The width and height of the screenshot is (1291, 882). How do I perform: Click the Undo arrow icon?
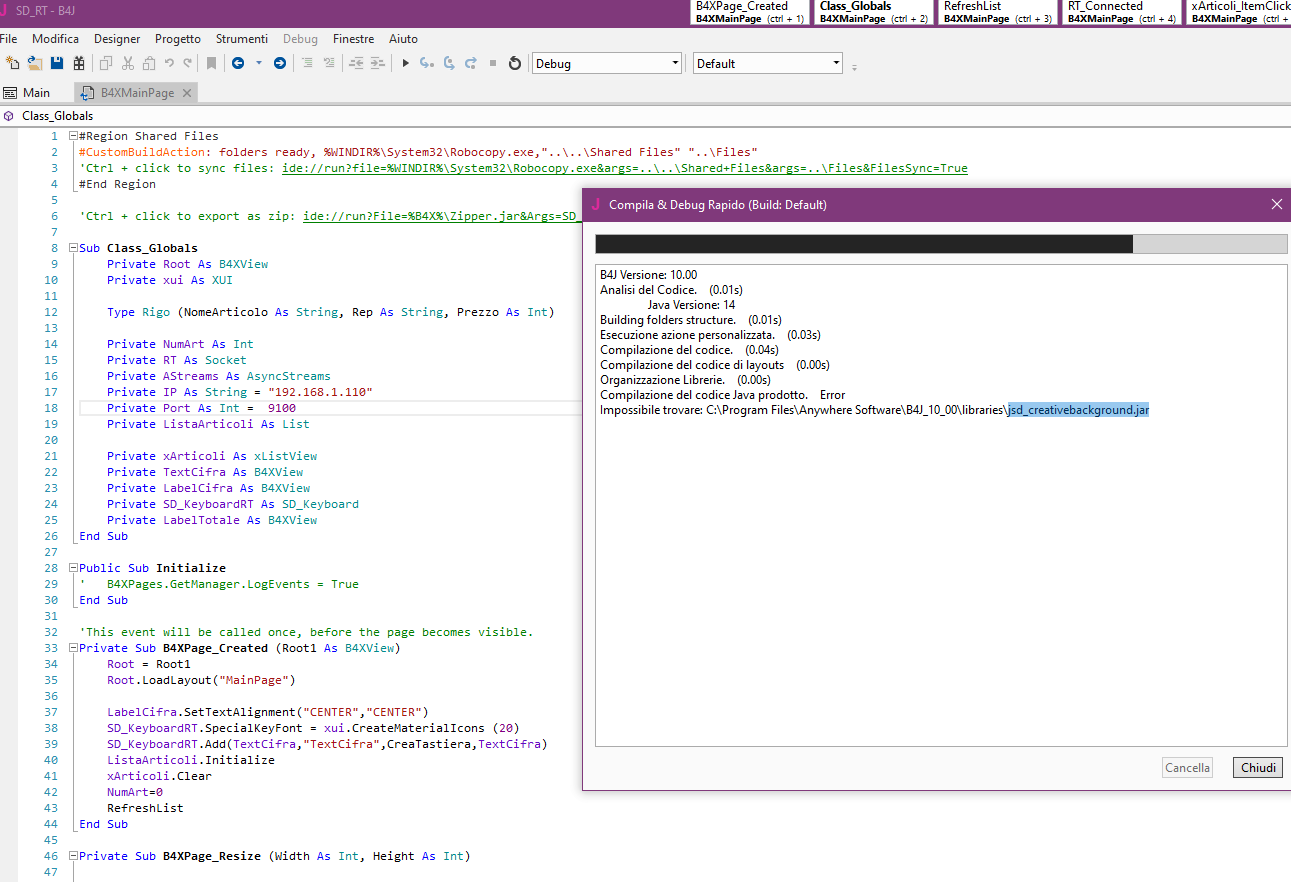[x=169, y=63]
